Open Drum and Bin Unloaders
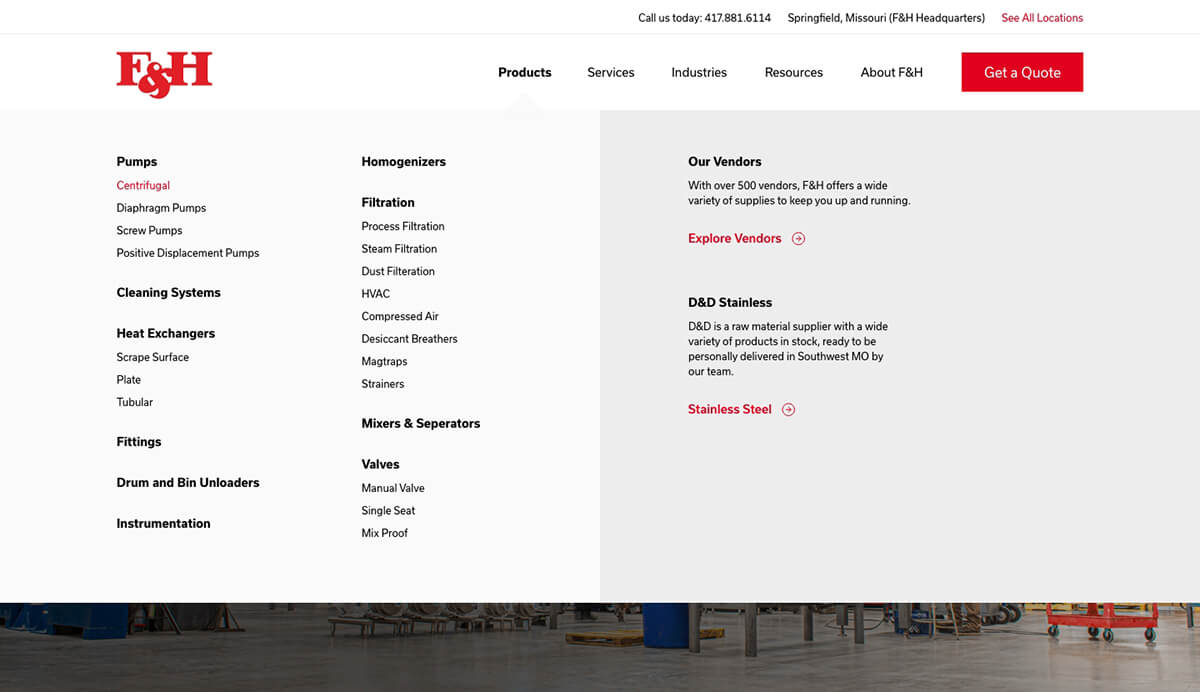This screenshot has height=692, width=1200. [188, 483]
